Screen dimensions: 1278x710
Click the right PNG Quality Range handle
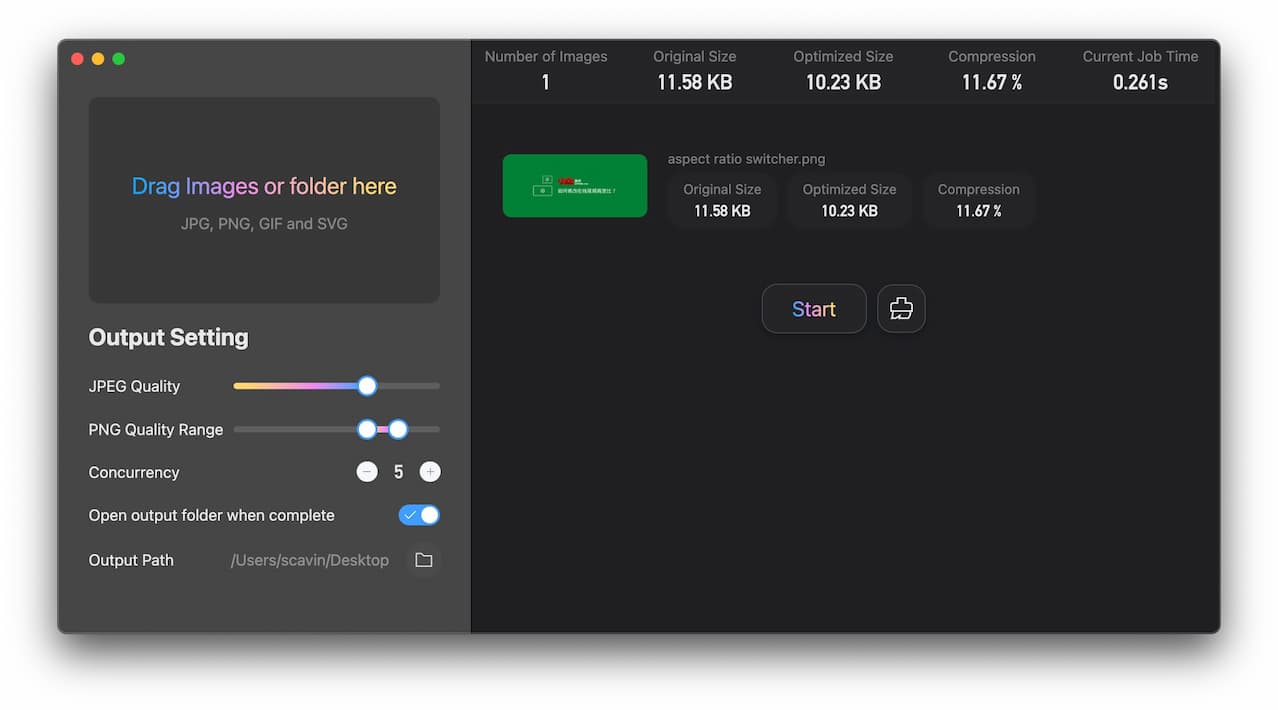click(x=398, y=429)
